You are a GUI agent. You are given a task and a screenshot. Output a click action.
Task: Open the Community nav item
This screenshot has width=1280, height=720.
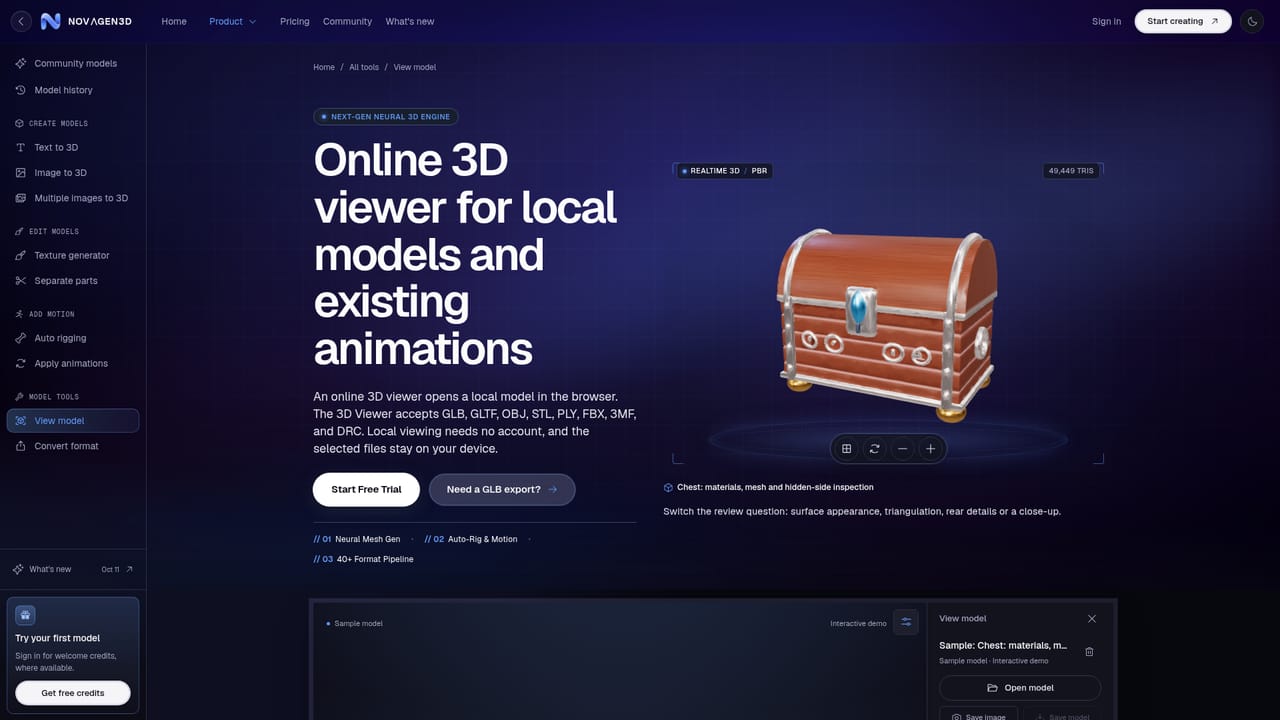(347, 21)
